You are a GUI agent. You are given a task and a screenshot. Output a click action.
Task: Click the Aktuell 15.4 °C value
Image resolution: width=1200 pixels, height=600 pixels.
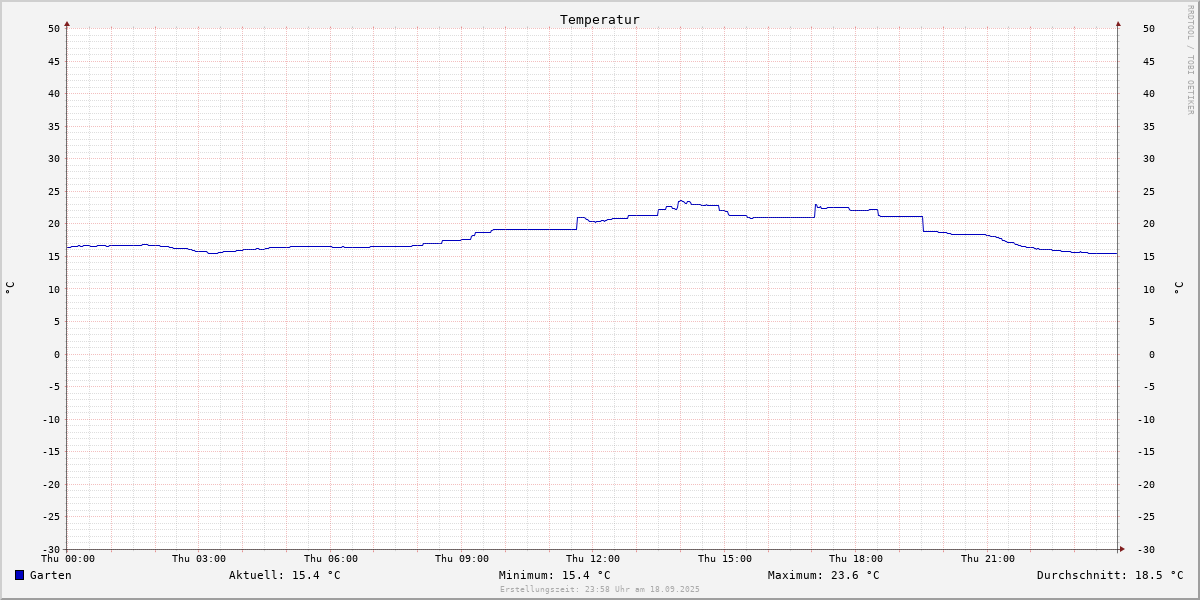[284, 575]
